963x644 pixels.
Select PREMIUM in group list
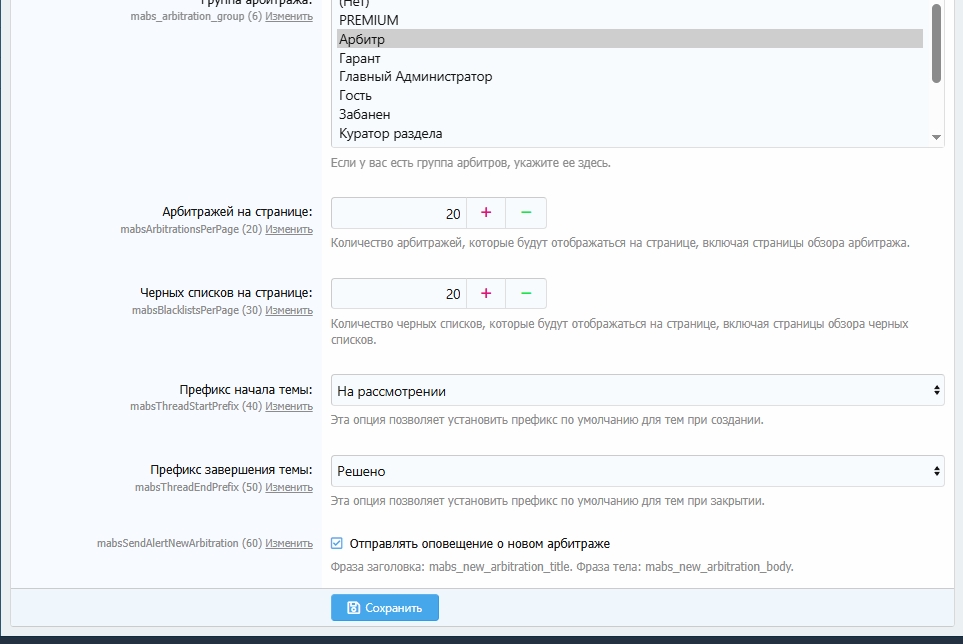click(x=369, y=21)
